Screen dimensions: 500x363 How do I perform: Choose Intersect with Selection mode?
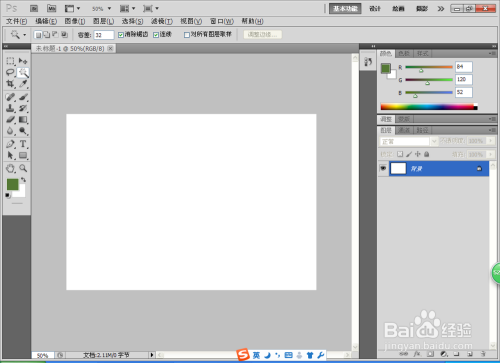click(64, 35)
